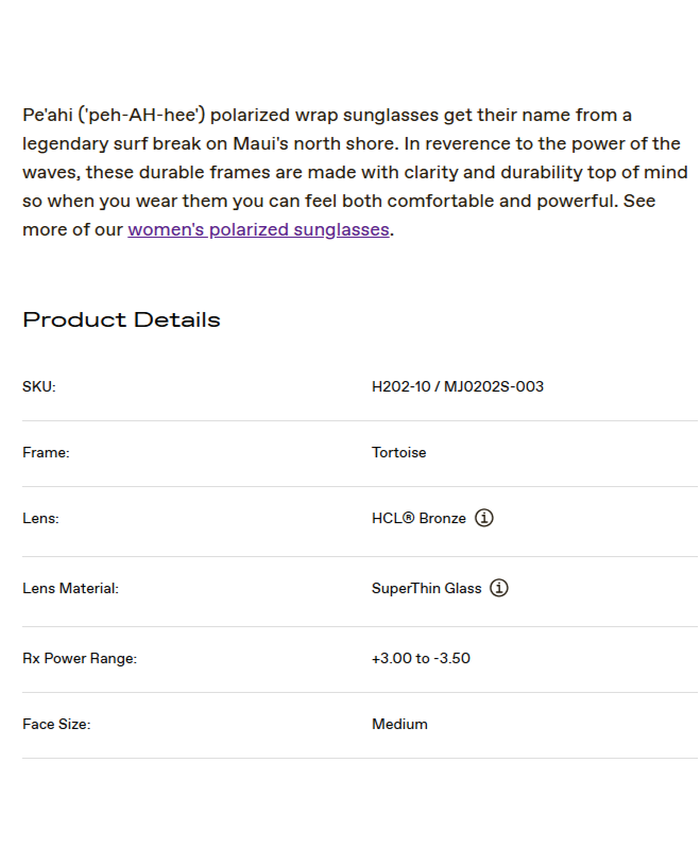Click the HCL® Bronze lens text
The height and width of the screenshot is (850, 700).
tap(418, 518)
